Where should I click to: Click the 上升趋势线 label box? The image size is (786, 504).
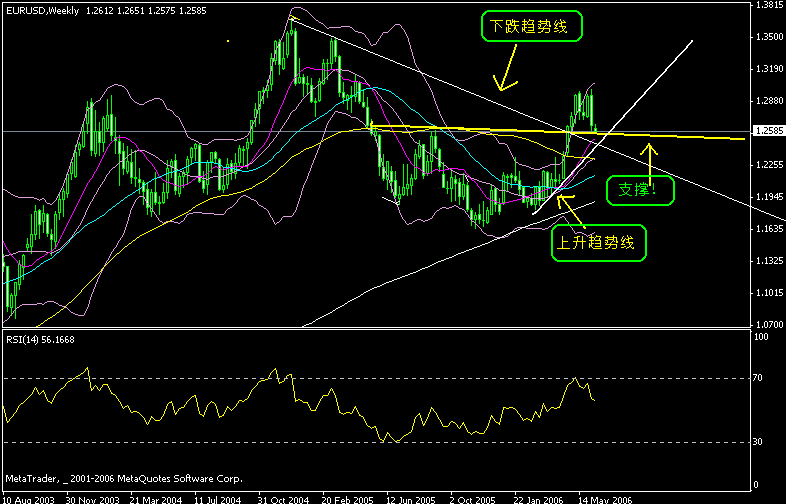599,243
